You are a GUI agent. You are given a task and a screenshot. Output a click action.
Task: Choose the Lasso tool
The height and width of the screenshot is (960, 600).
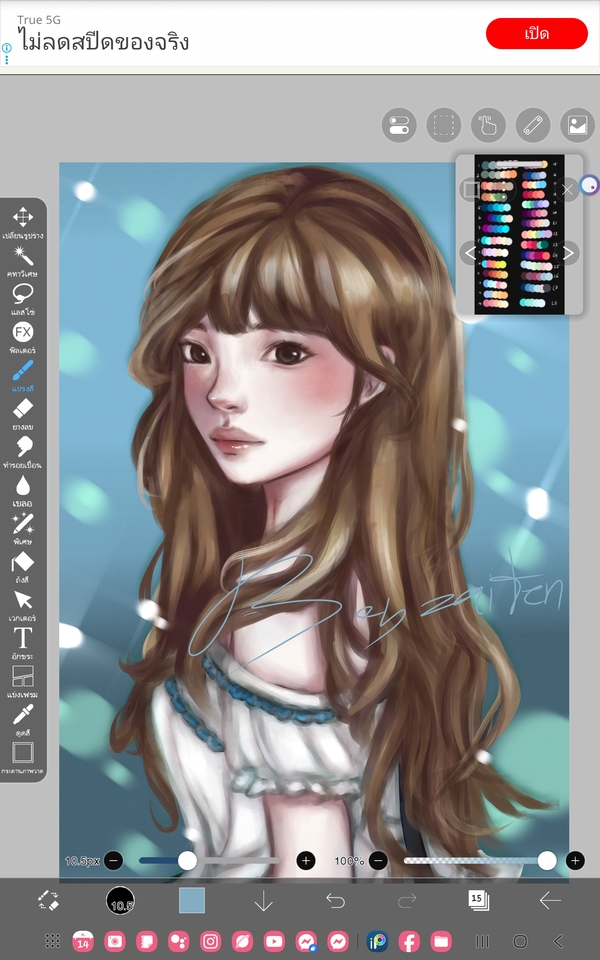(22, 294)
